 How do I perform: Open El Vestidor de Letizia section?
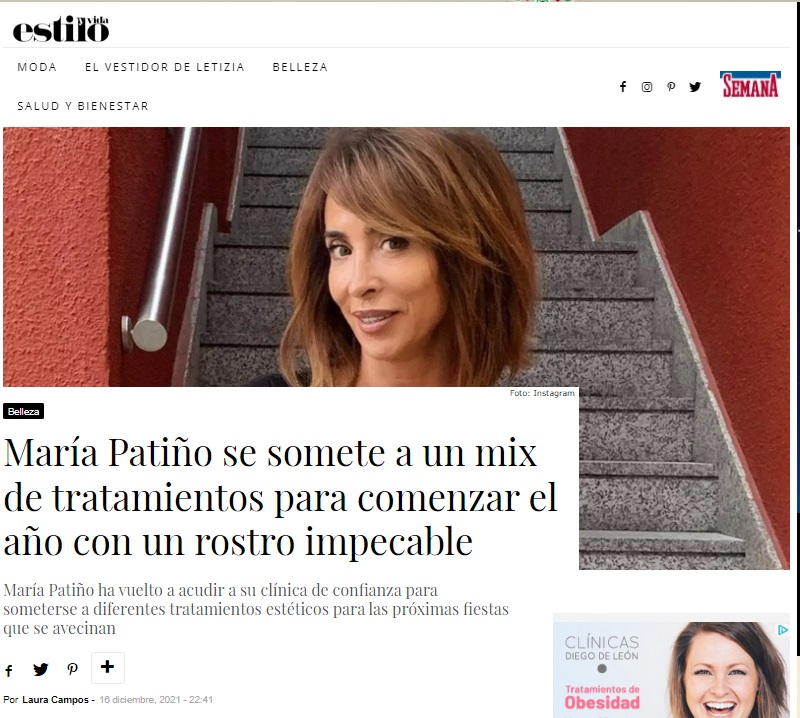(x=165, y=67)
